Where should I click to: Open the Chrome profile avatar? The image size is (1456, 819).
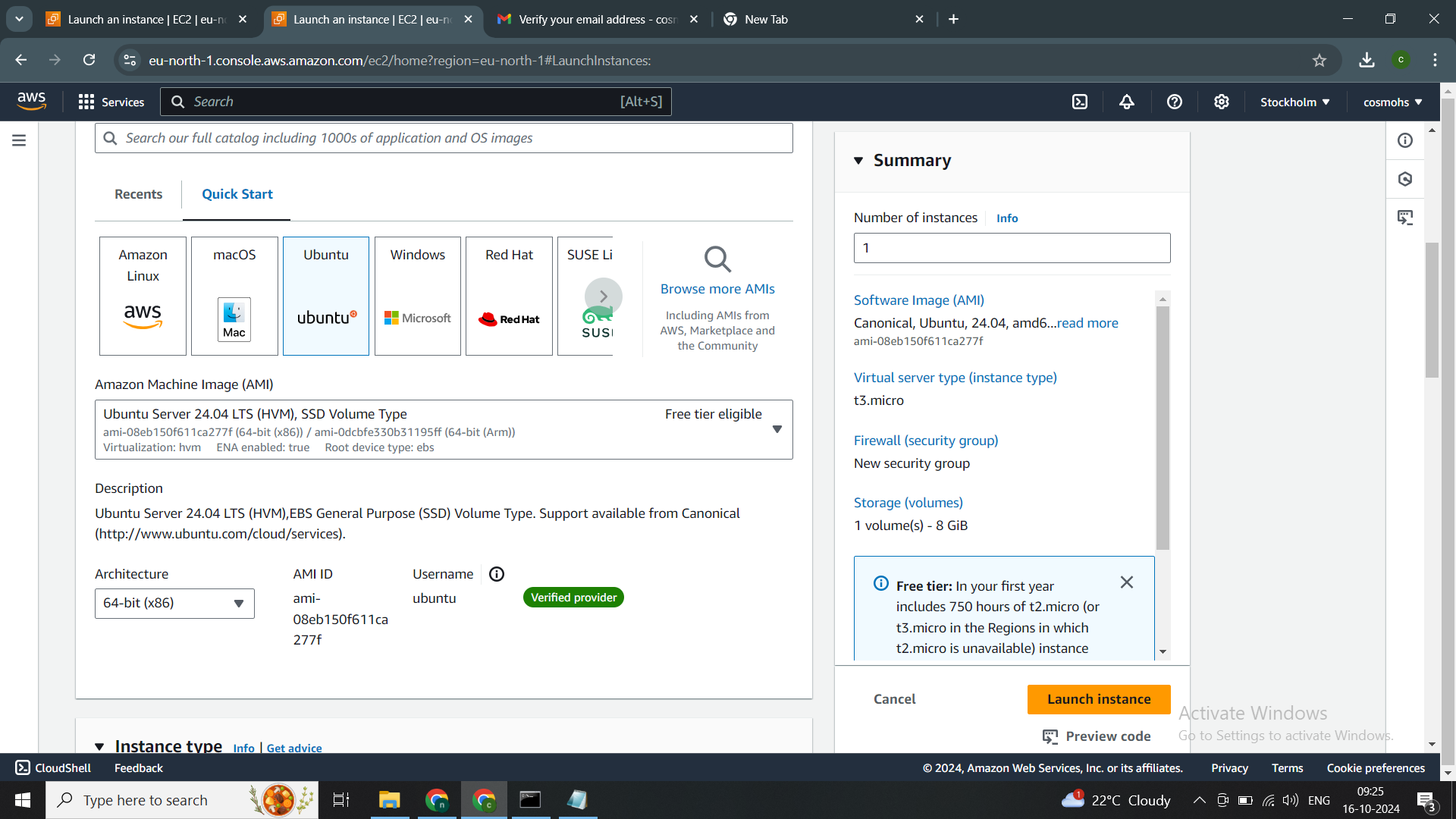point(1401,60)
